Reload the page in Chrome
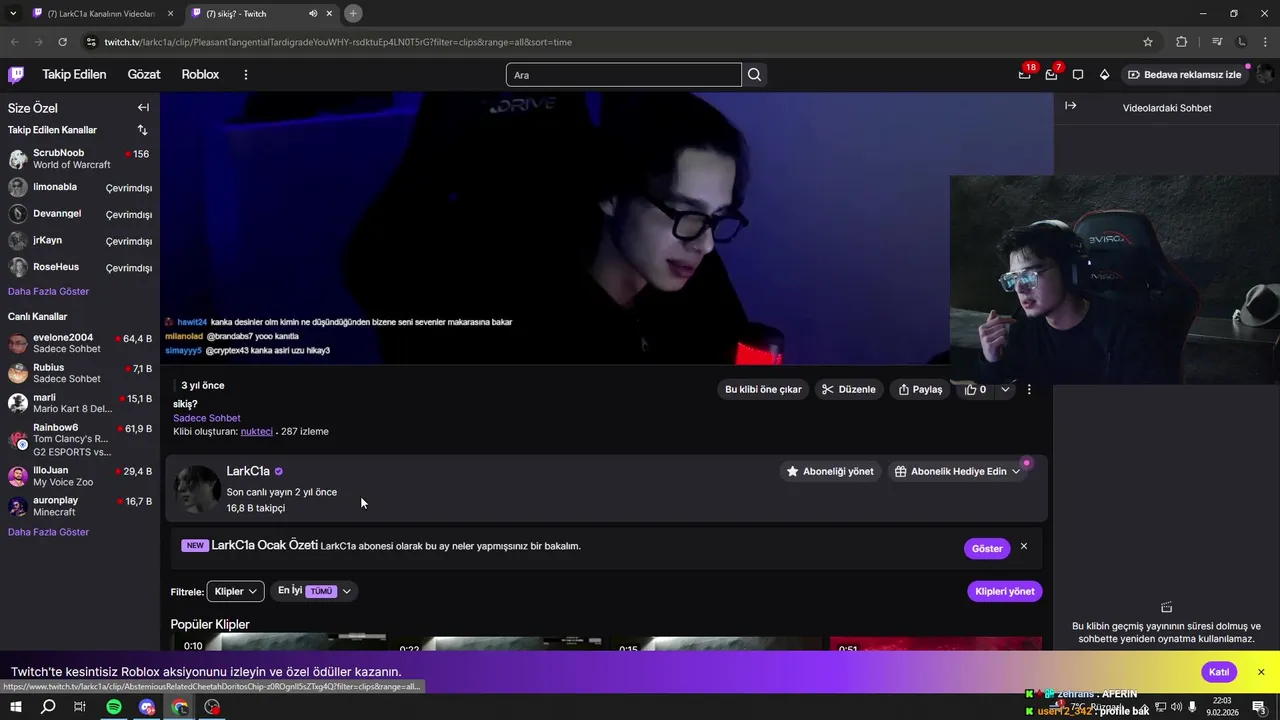The height and width of the screenshot is (720, 1280). pos(62,42)
